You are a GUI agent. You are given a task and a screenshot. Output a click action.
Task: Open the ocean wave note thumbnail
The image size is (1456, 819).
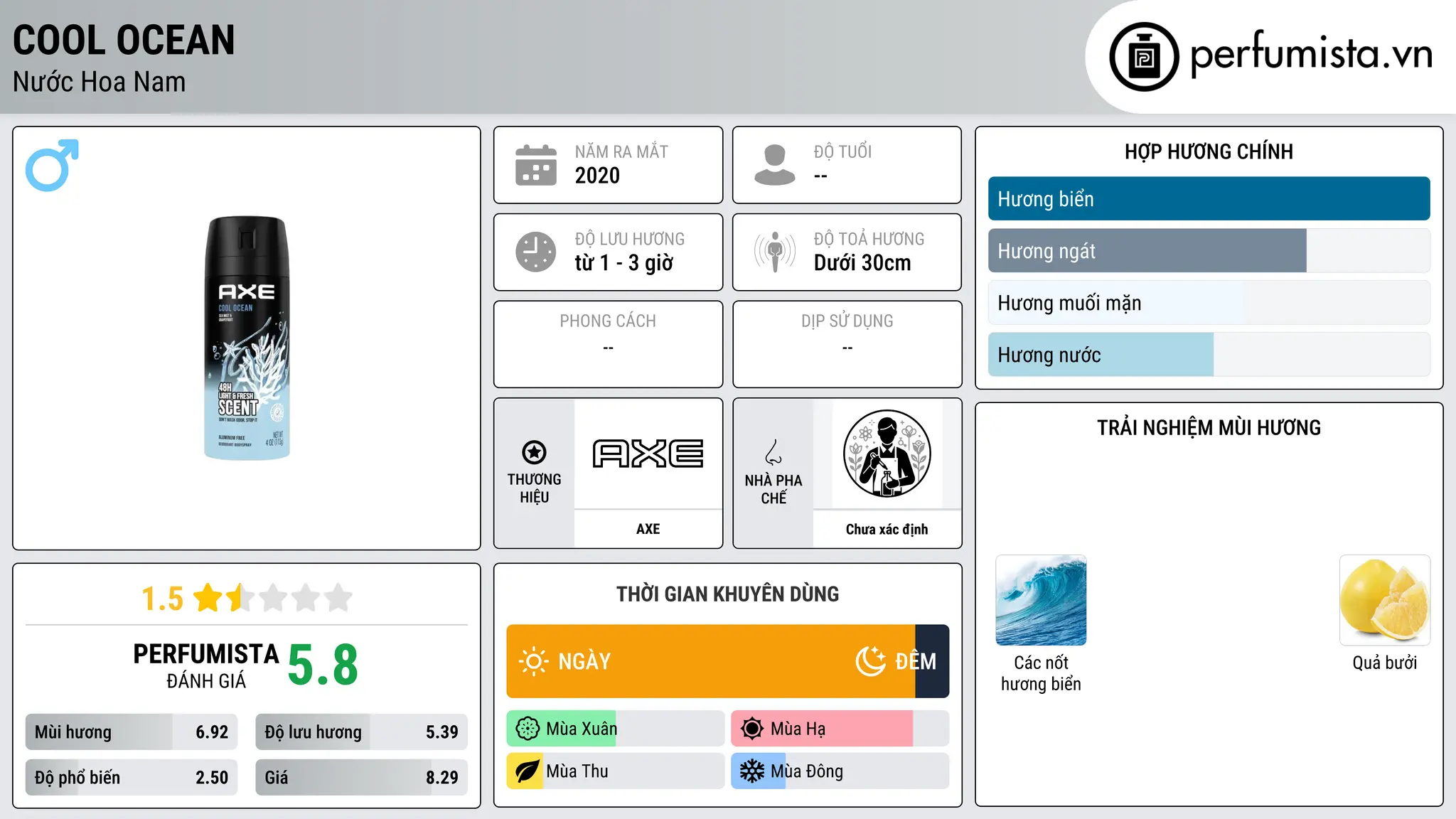coord(1041,600)
